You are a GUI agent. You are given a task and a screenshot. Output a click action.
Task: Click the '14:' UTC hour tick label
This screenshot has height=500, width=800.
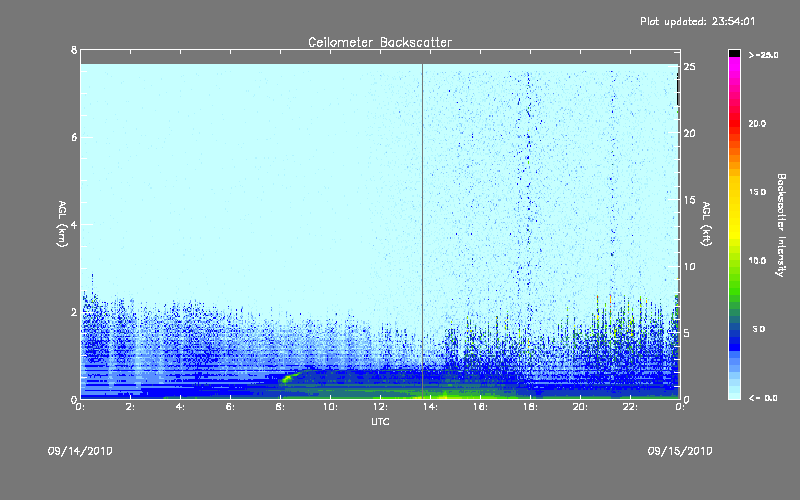(x=430, y=407)
